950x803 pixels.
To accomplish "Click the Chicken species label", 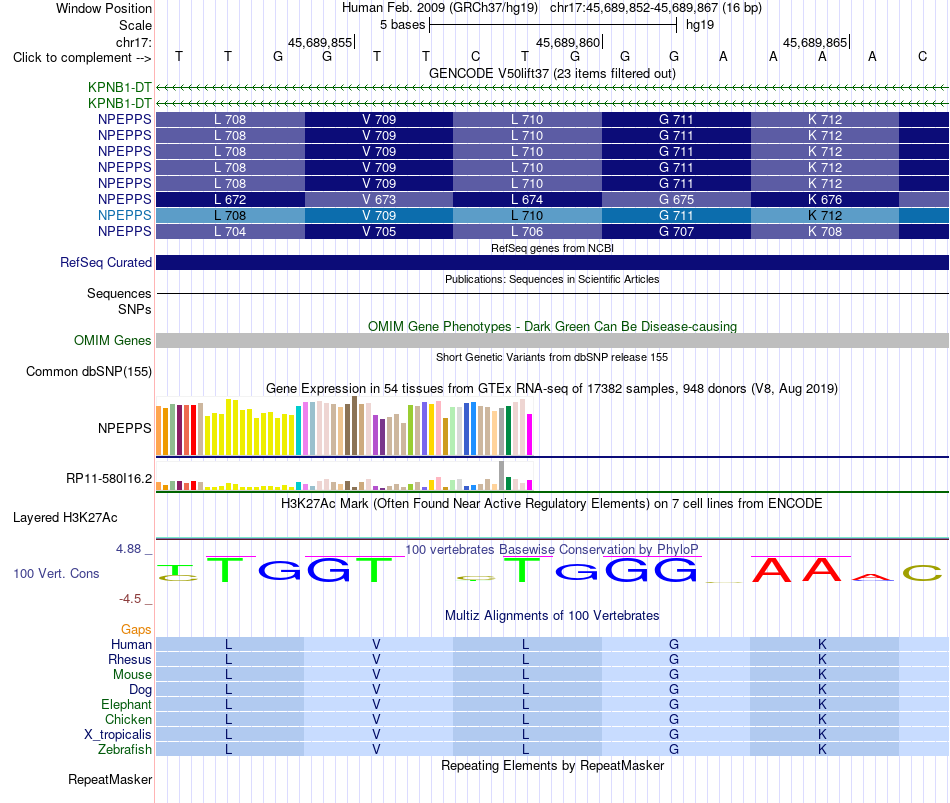I will [128, 719].
